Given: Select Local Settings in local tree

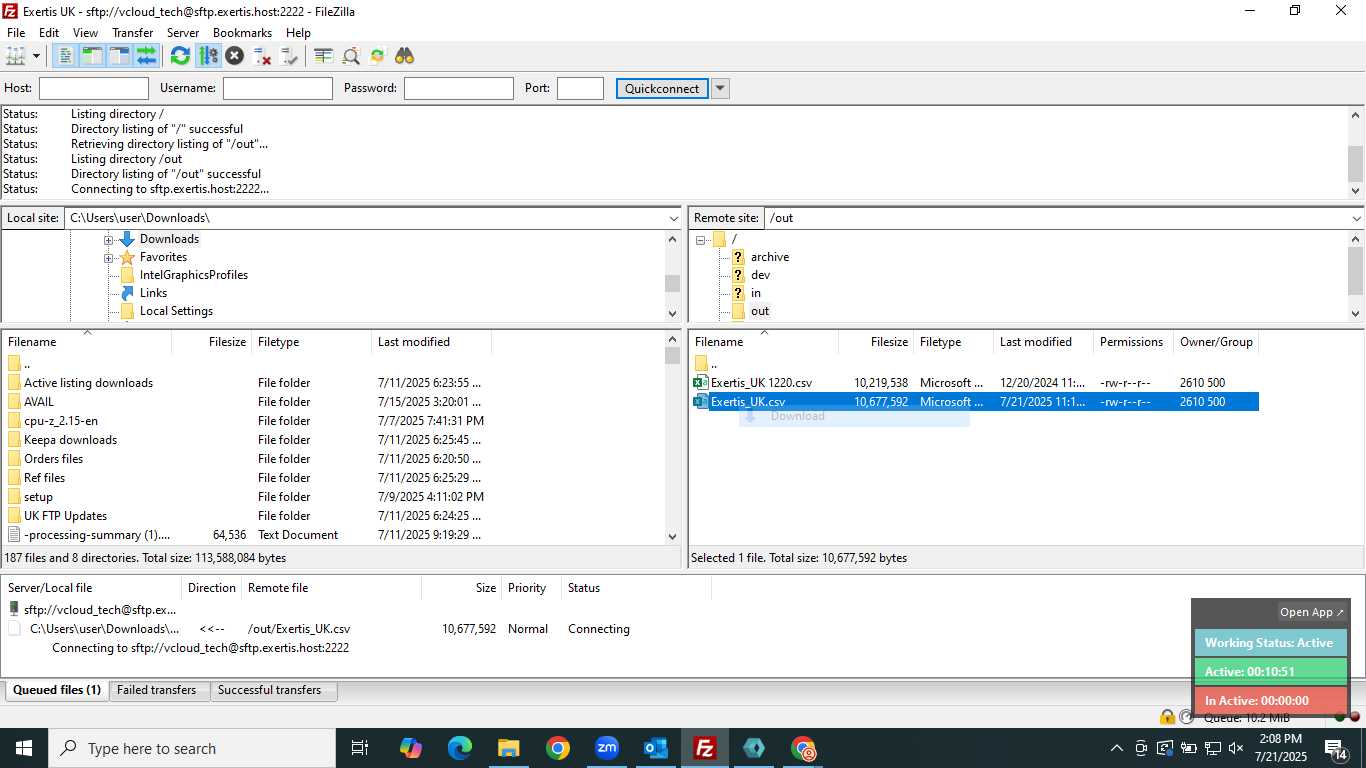Looking at the screenshot, I should (x=176, y=311).
